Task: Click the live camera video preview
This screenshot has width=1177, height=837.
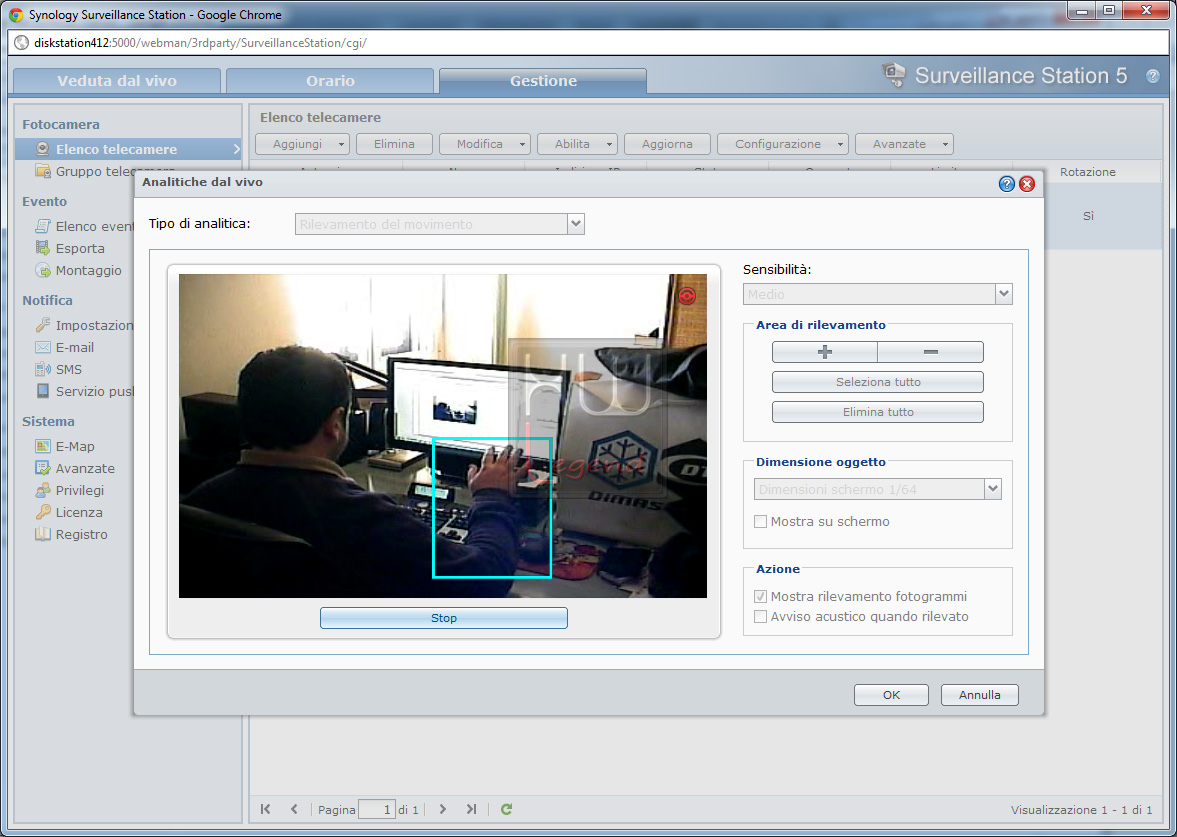Action: click(443, 436)
